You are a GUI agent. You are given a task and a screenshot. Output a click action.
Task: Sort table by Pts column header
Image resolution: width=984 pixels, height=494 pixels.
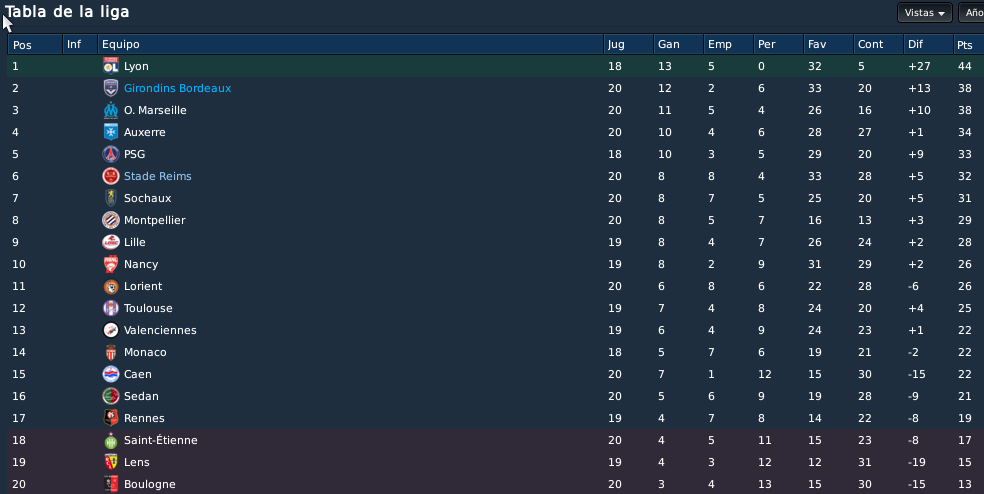(968, 45)
